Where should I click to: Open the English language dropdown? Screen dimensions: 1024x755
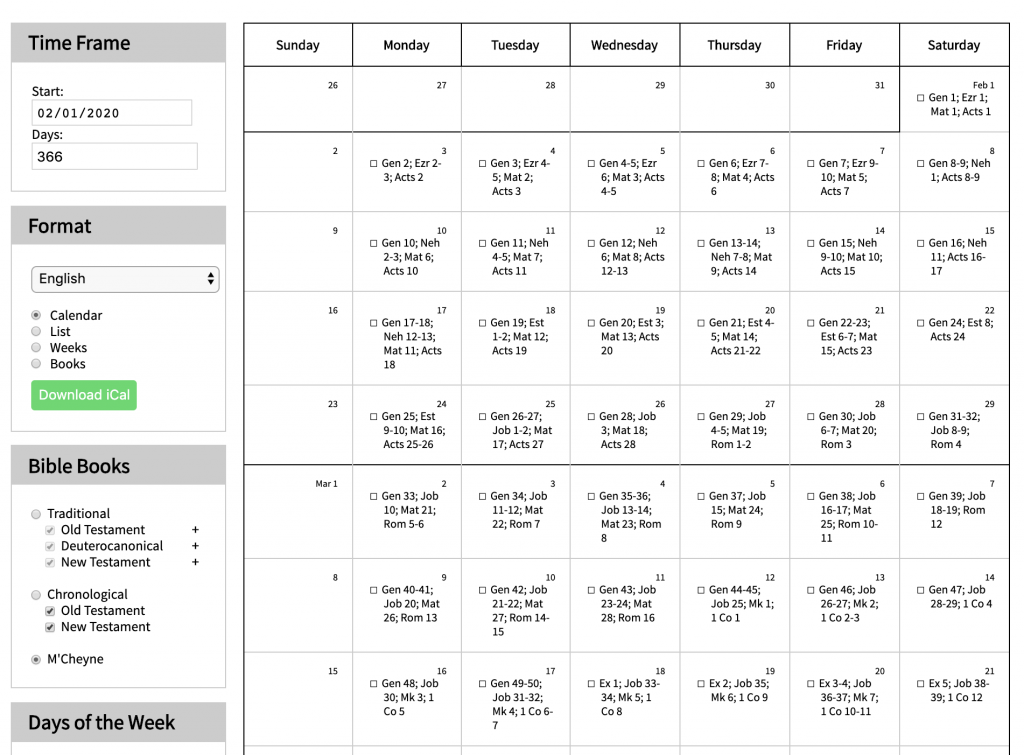click(124, 279)
